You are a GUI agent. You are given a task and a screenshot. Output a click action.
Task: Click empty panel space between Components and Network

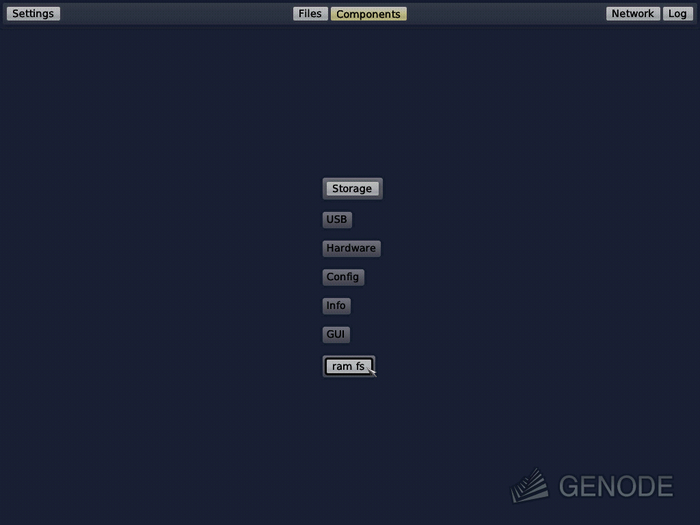[505, 14]
